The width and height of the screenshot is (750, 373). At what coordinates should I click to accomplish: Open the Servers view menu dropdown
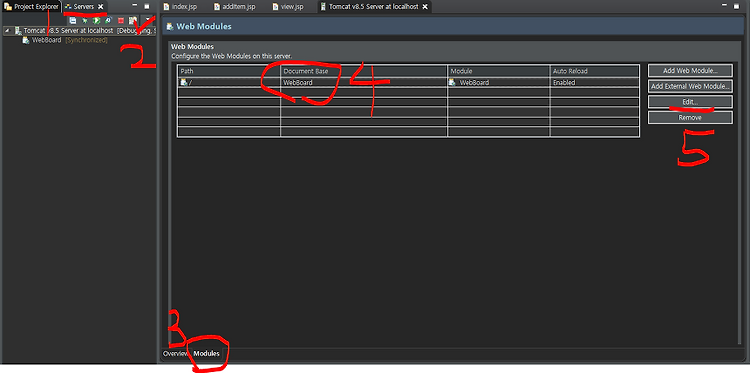coord(147,19)
